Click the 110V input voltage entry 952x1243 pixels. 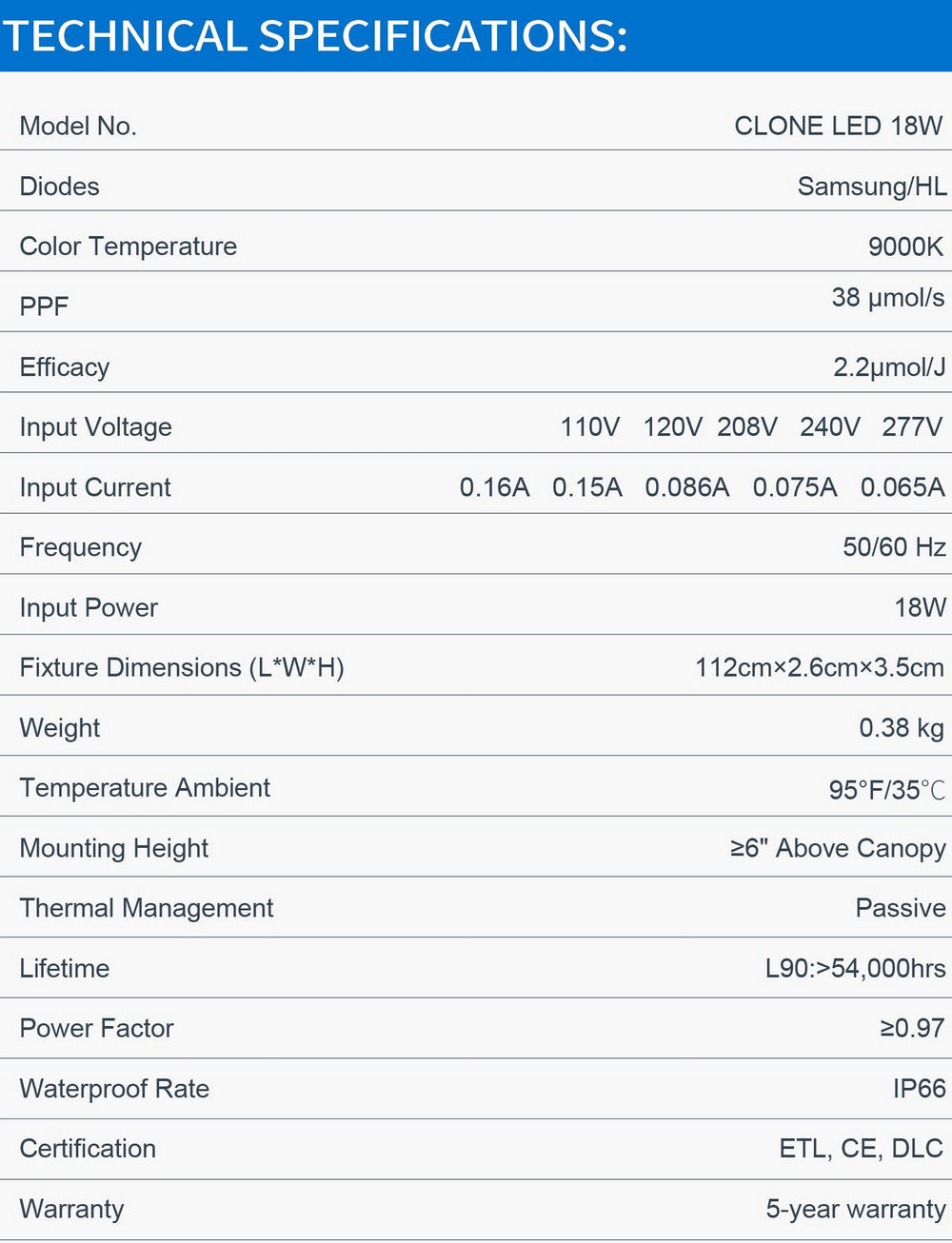pos(589,426)
